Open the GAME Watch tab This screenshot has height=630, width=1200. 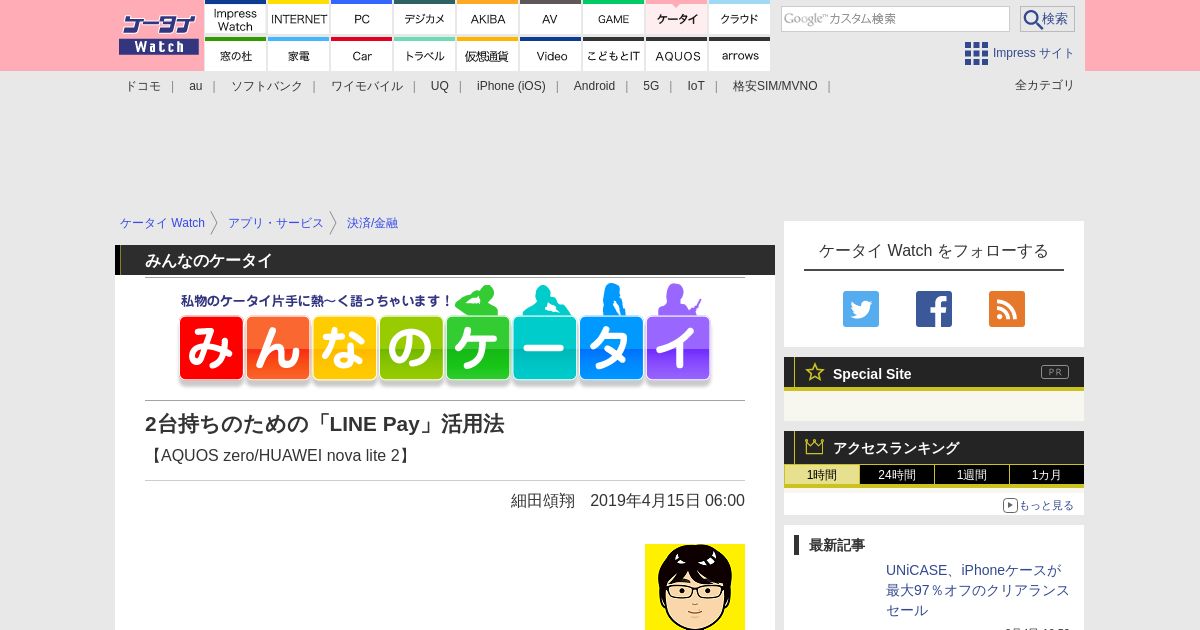(x=613, y=18)
